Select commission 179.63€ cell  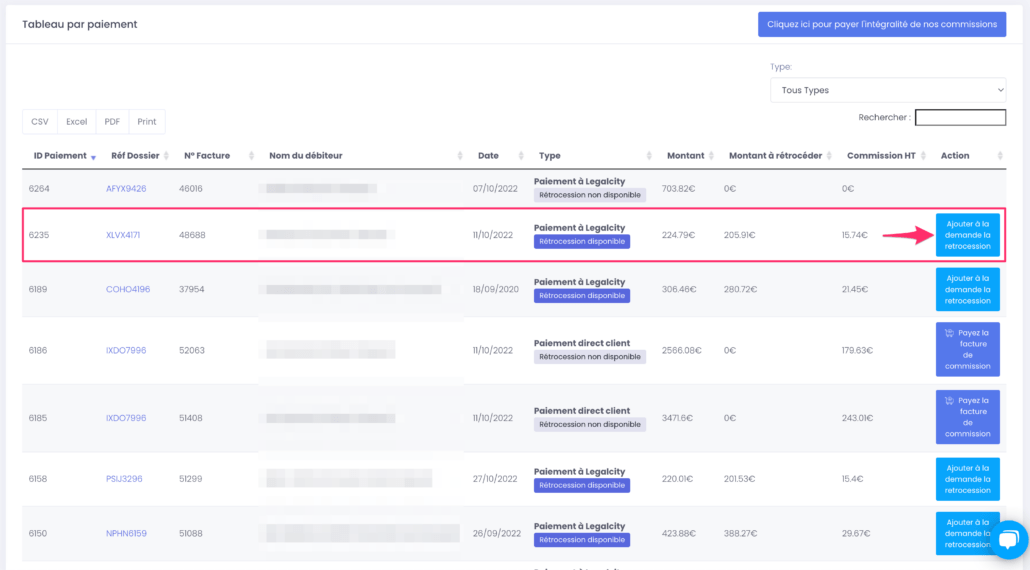click(x=857, y=350)
